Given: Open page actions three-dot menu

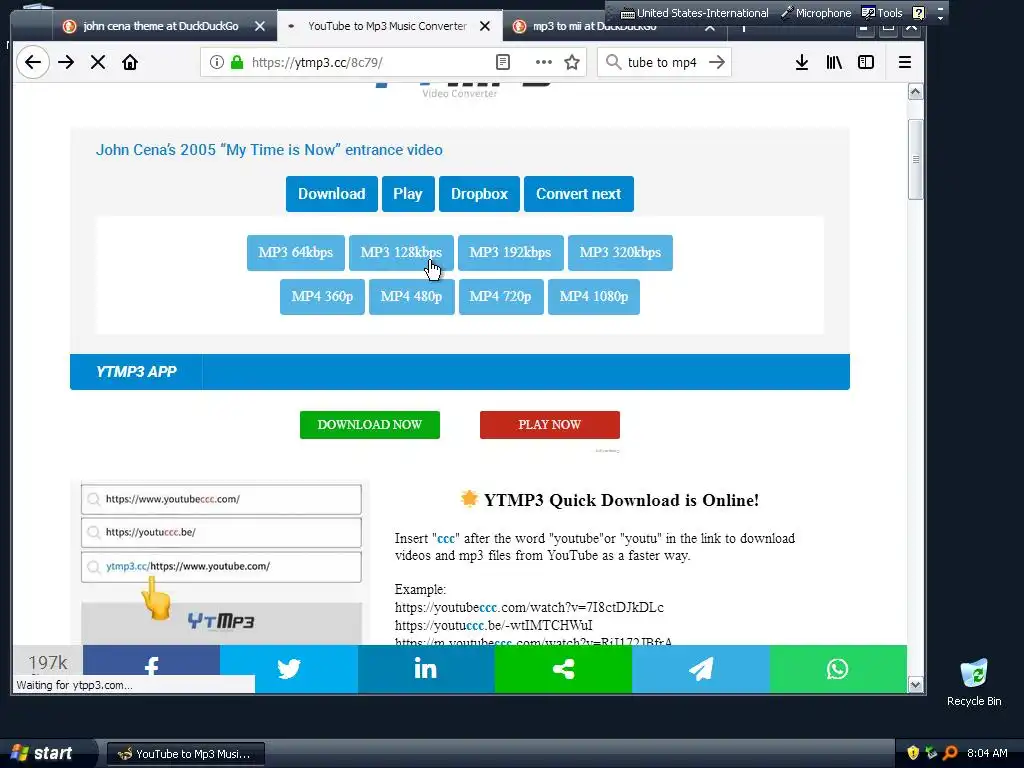Looking at the screenshot, I should pyautogui.click(x=543, y=62).
